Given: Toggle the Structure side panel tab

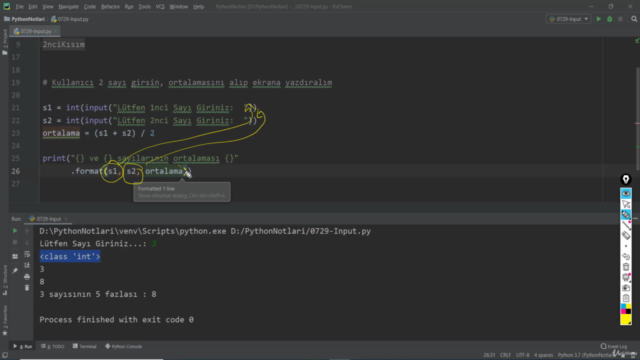Looking at the screenshot, I should point(4,280).
